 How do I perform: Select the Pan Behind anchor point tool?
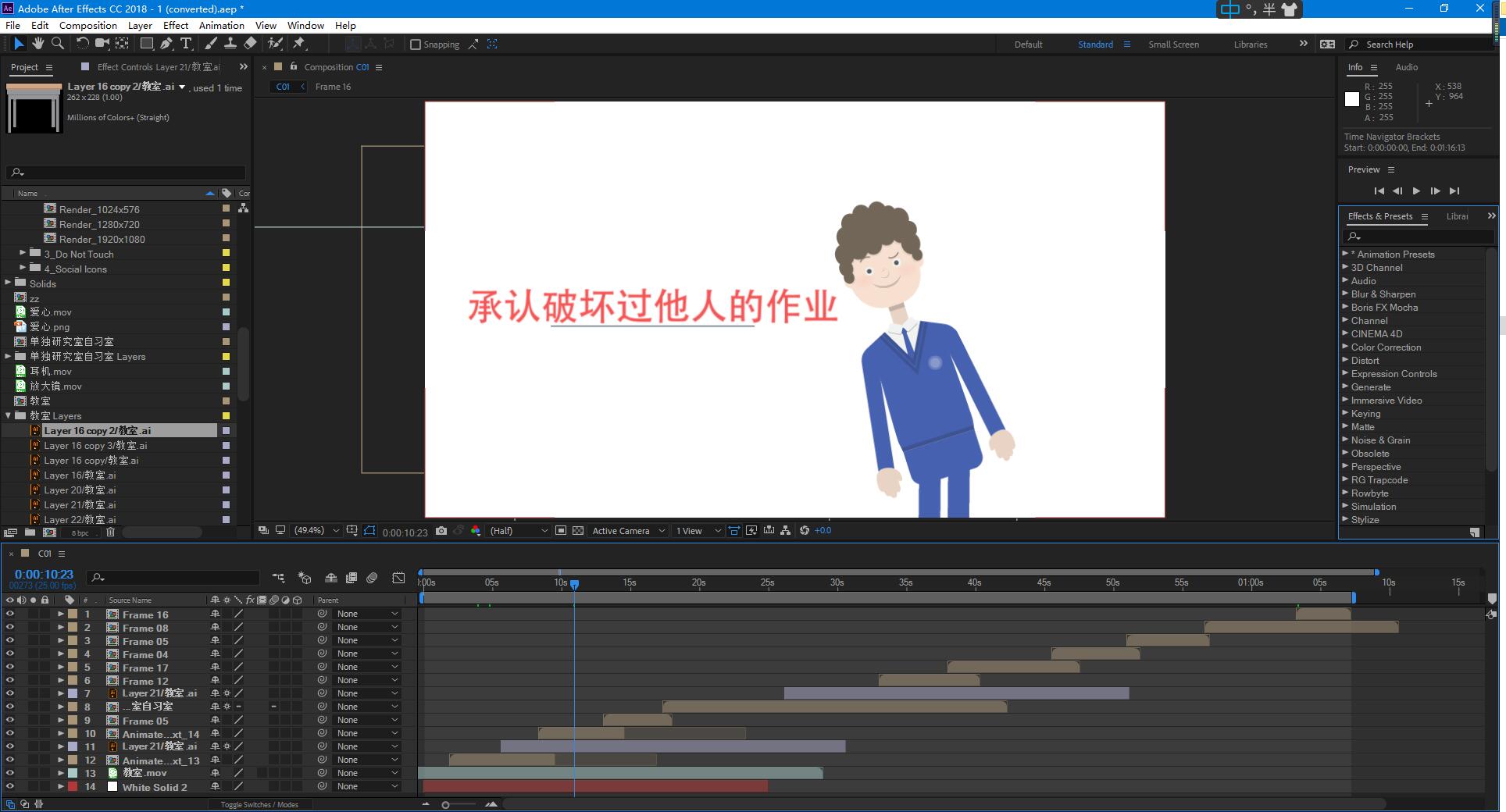click(x=123, y=44)
